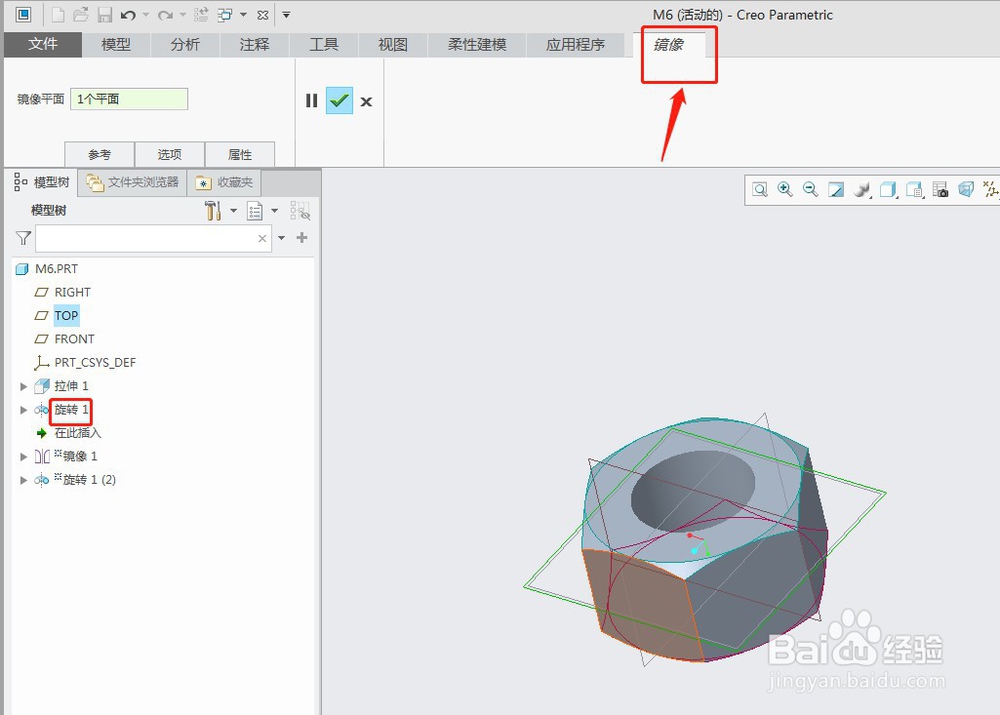
Task: Click the model tree settings hammer icon
Action: pyautogui.click(x=213, y=210)
